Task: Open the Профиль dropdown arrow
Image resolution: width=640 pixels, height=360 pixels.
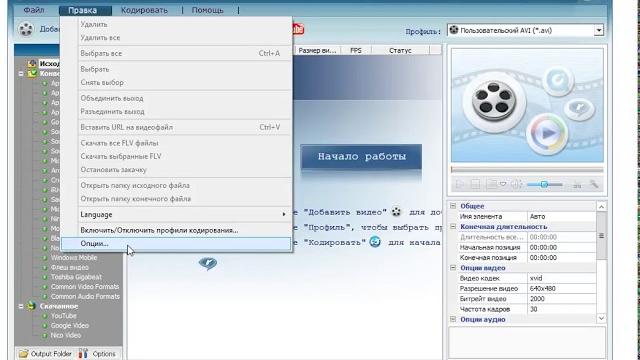Action: 599,30
